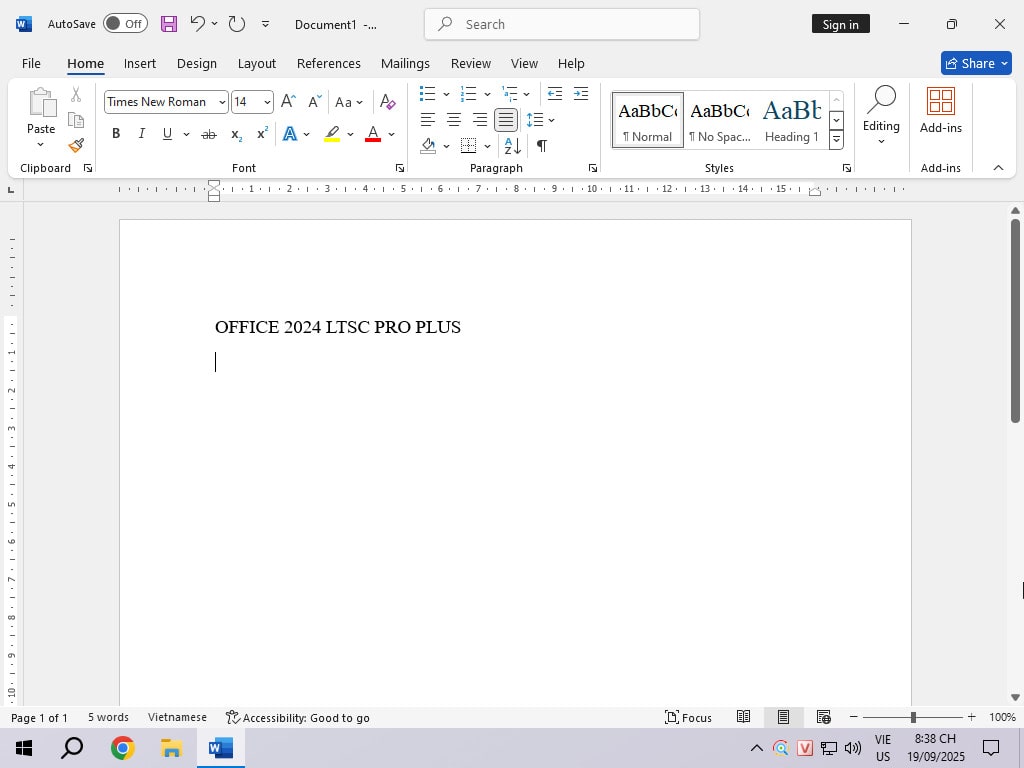Sort the paragraphs alphabetically

(513, 146)
